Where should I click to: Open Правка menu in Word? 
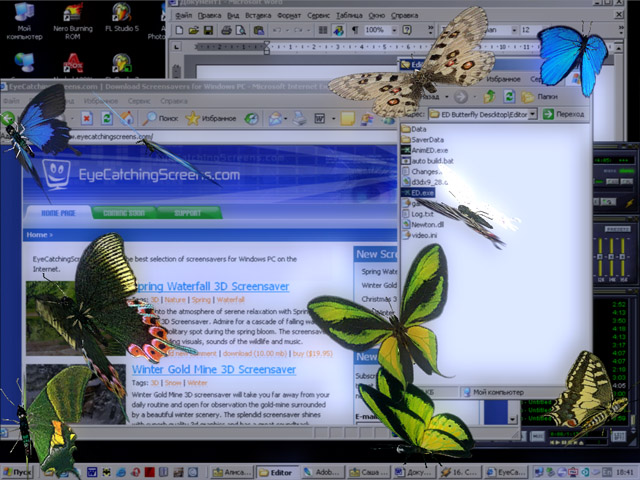click(209, 16)
